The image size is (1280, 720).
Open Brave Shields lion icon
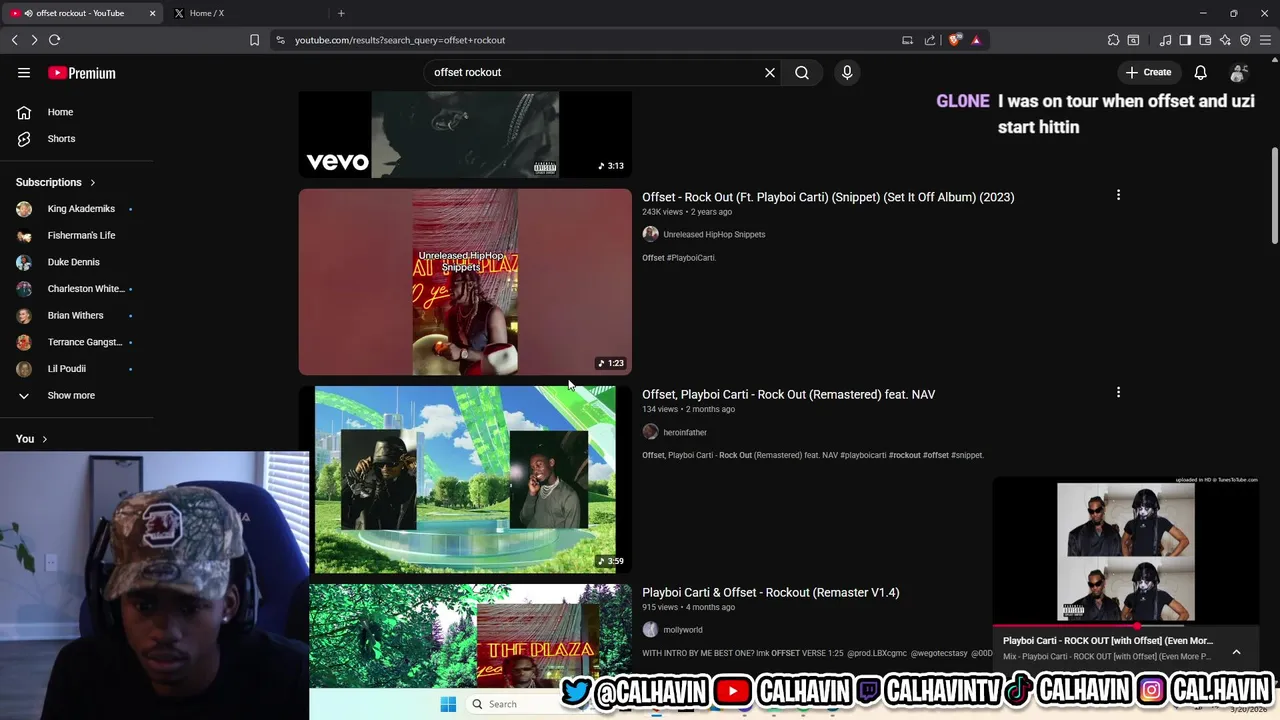point(954,40)
